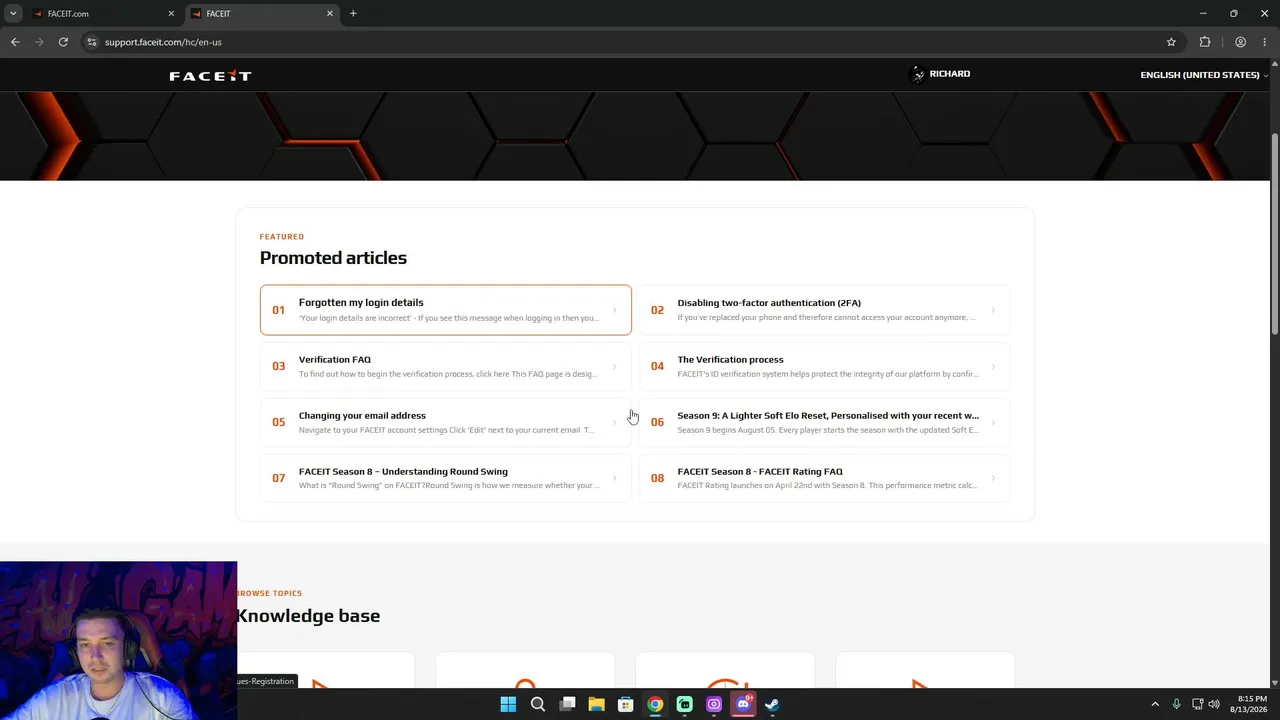Click the microphone icon in system tray
The image size is (1280, 720).
coord(1177,704)
